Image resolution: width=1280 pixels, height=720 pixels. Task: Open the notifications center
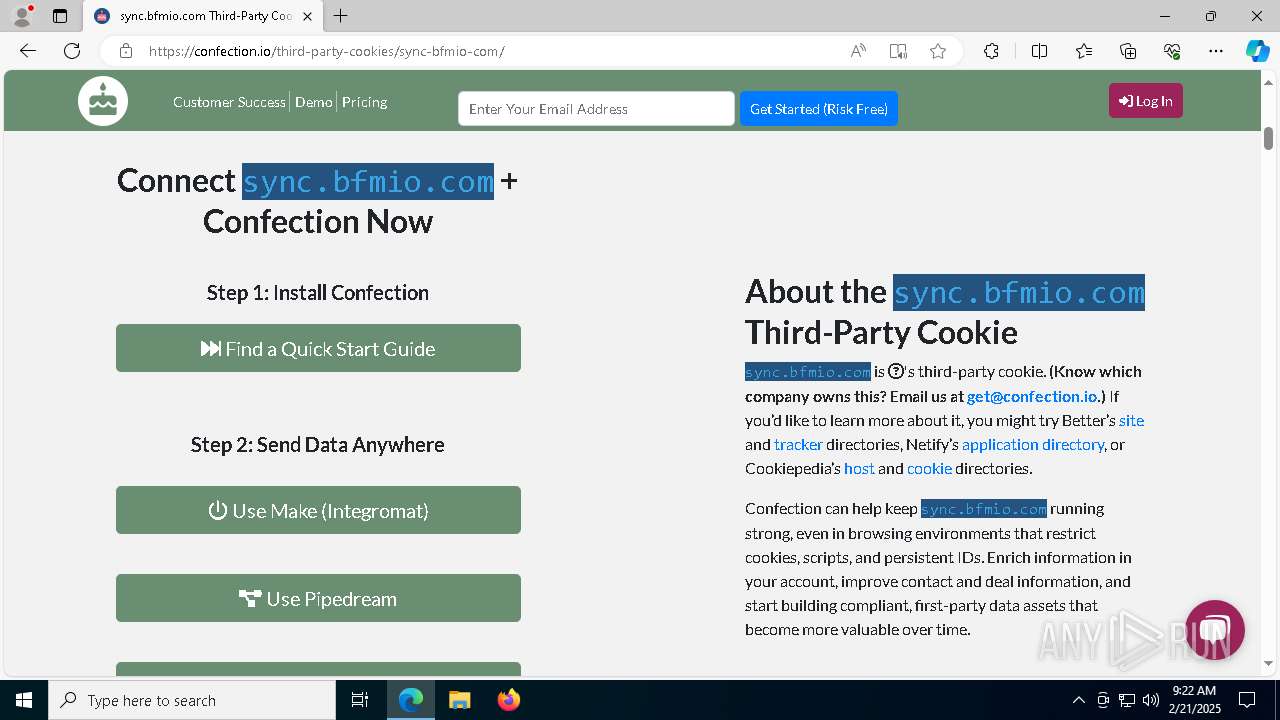pyautogui.click(x=1247, y=700)
